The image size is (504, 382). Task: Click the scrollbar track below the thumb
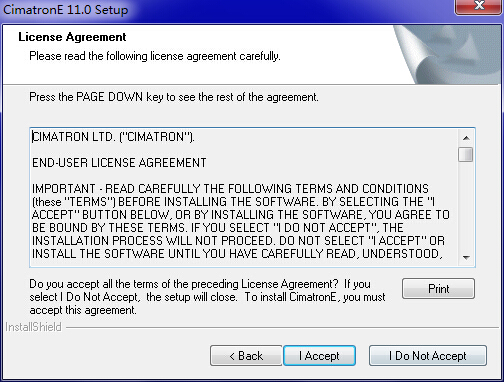pyautogui.click(x=466, y=206)
